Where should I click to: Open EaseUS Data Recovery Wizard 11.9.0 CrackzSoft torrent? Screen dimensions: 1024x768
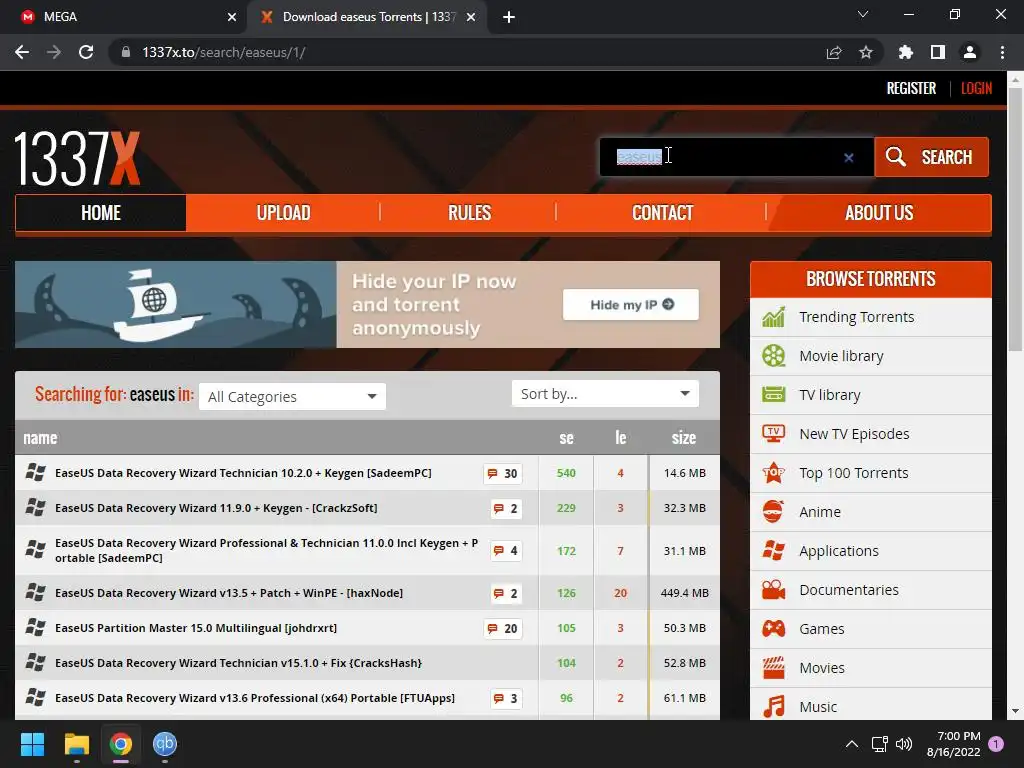[216, 508]
